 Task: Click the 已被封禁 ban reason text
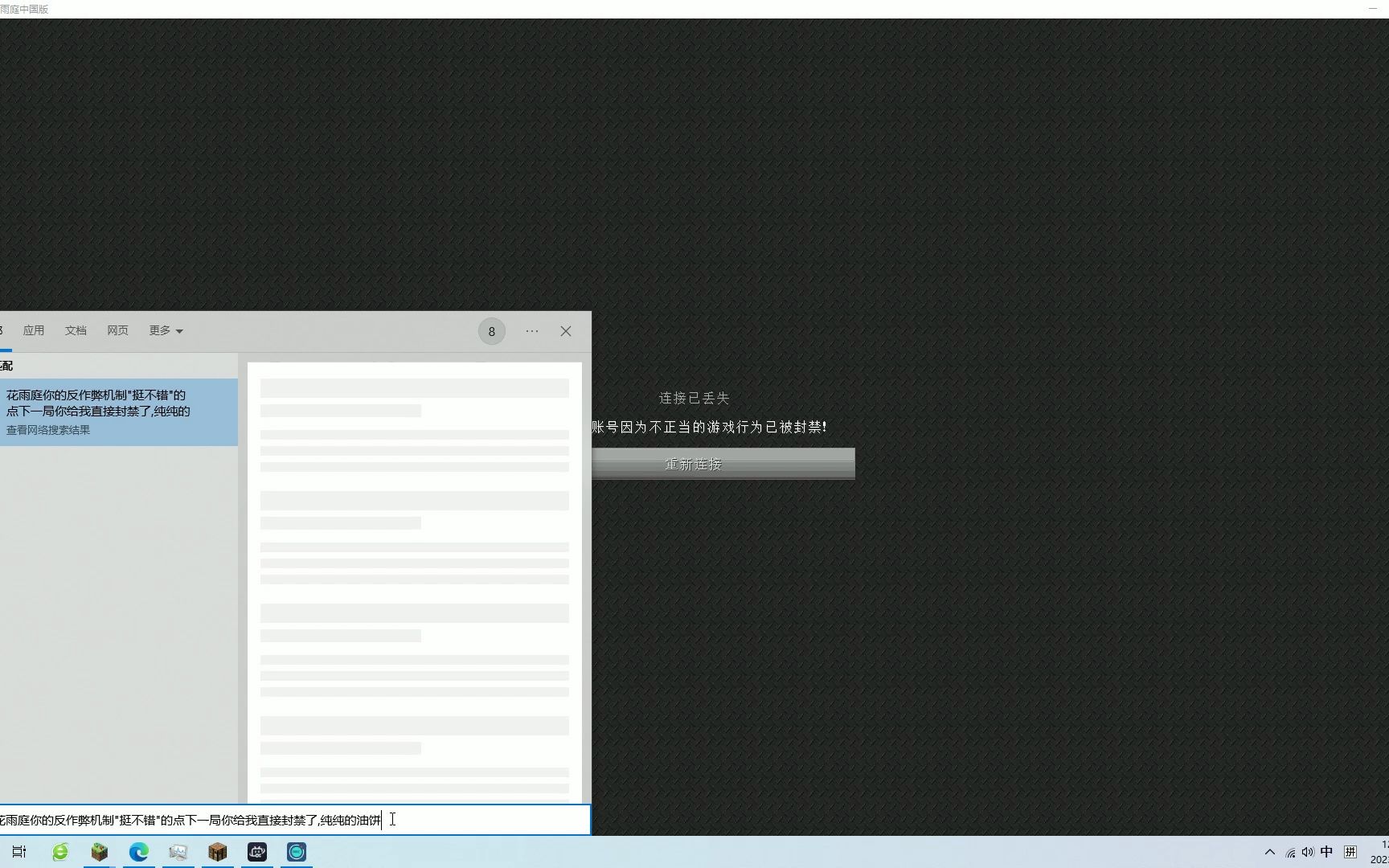pyautogui.click(x=710, y=427)
